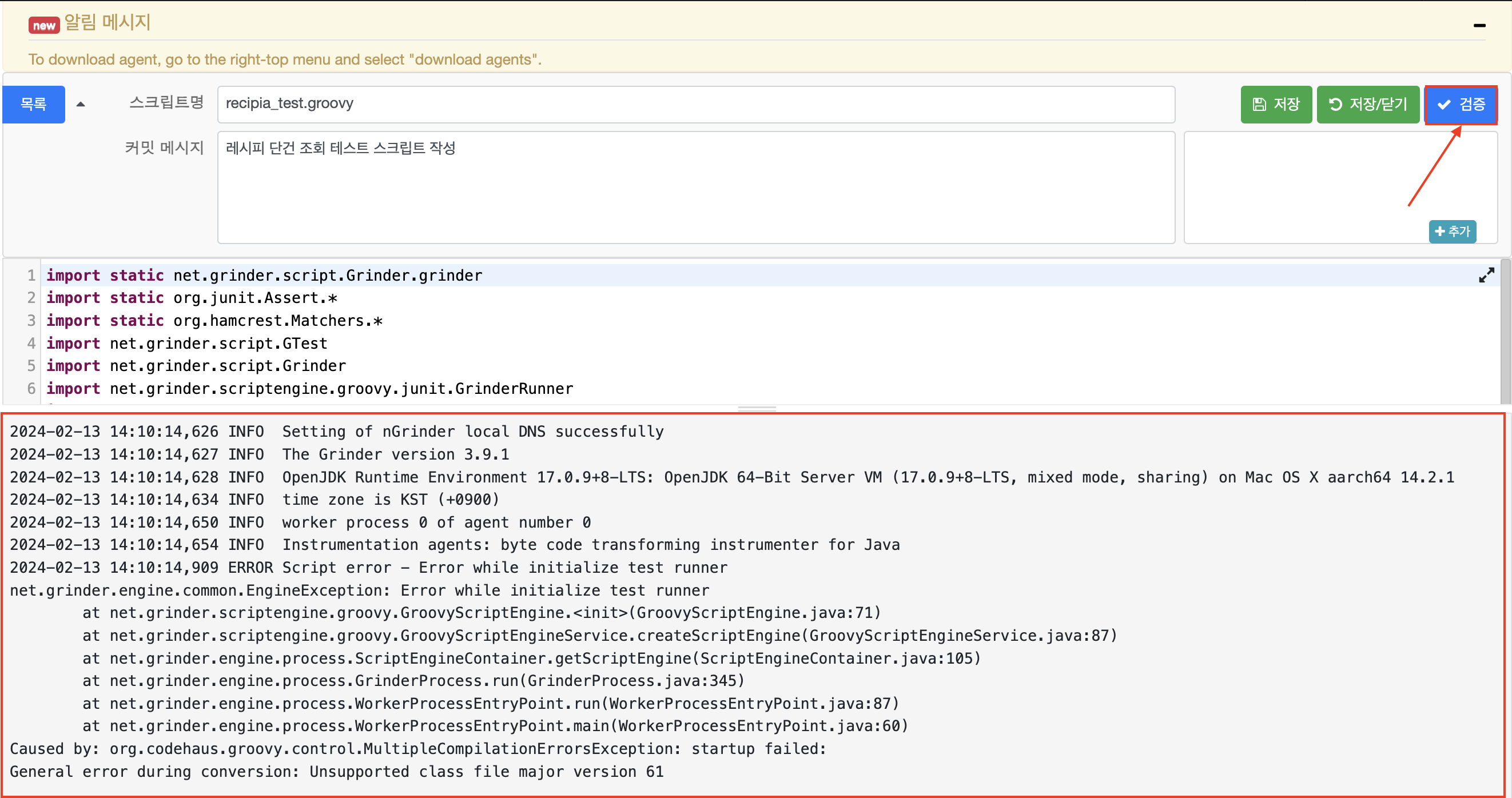Go back to script list via 목록
This screenshot has height=798, width=1512.
tap(34, 105)
